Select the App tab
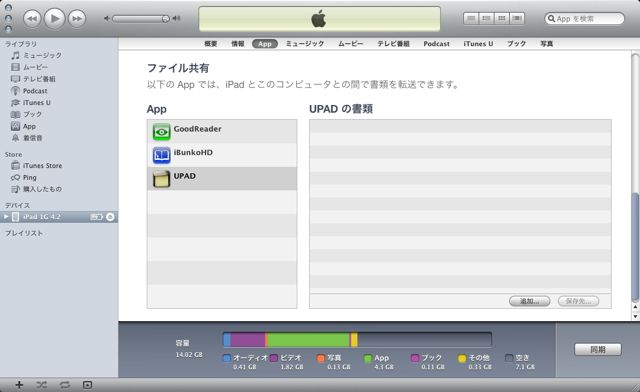640x392 pixels. click(264, 44)
